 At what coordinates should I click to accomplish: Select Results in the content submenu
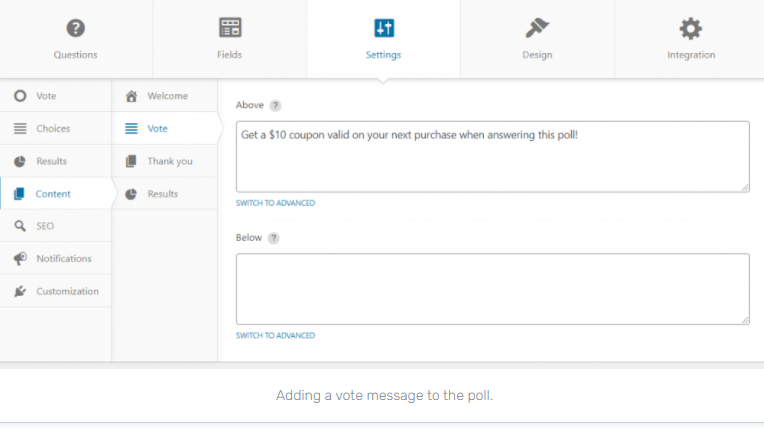click(x=162, y=194)
